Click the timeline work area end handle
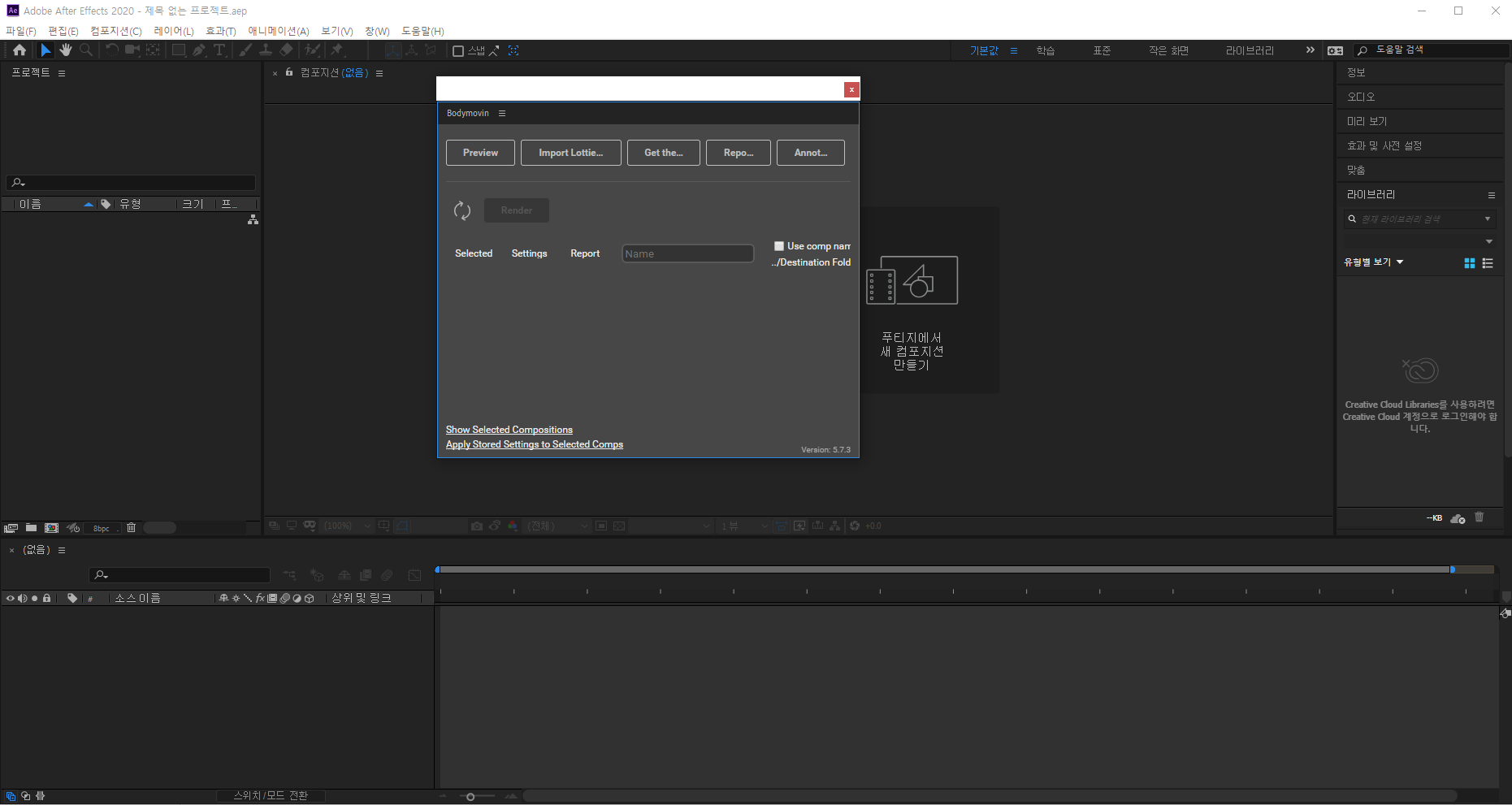The height and width of the screenshot is (805, 1512). pyautogui.click(x=1453, y=569)
